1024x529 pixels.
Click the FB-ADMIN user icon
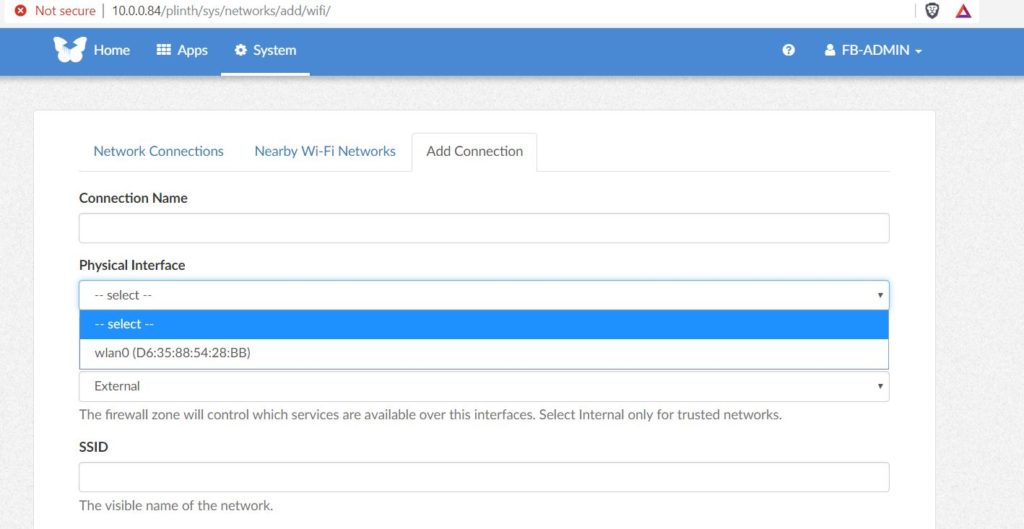click(829, 50)
